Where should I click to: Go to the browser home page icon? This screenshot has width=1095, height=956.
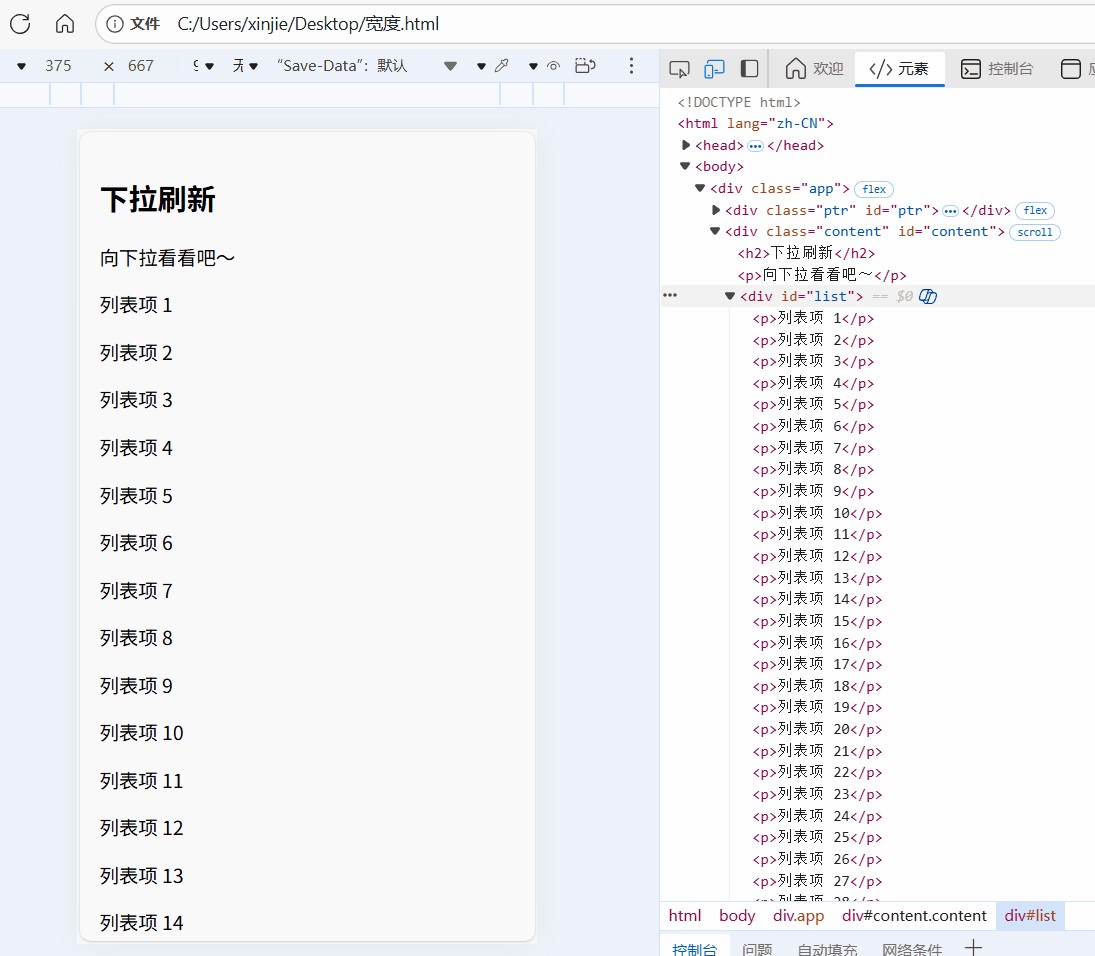coord(65,24)
